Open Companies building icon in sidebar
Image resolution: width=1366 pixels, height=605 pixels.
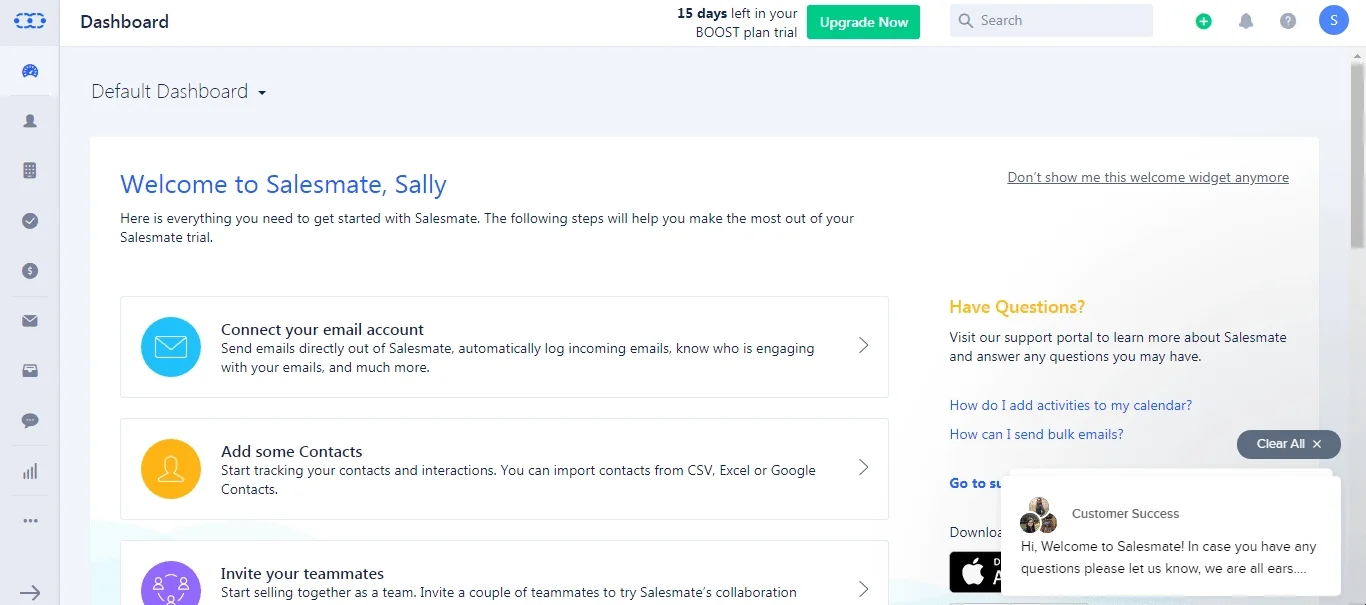(30, 171)
